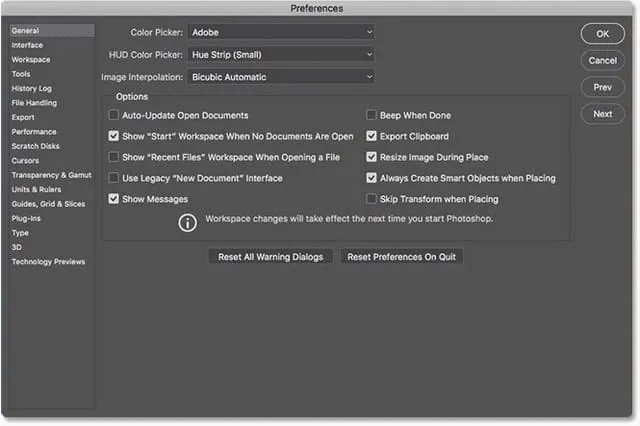Uncheck Show "Start" Workspace When No Documents Are Open
The image size is (640, 426).
(113, 136)
